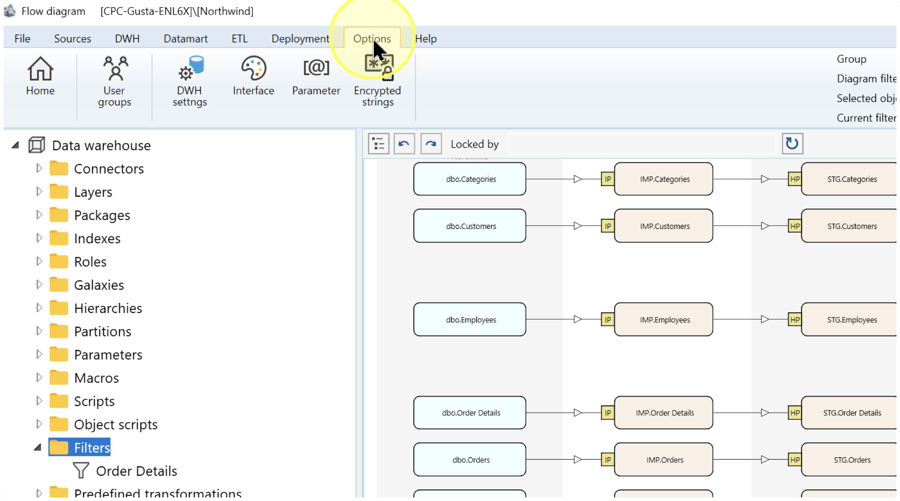Open the File menu
900x501 pixels.
point(22,38)
